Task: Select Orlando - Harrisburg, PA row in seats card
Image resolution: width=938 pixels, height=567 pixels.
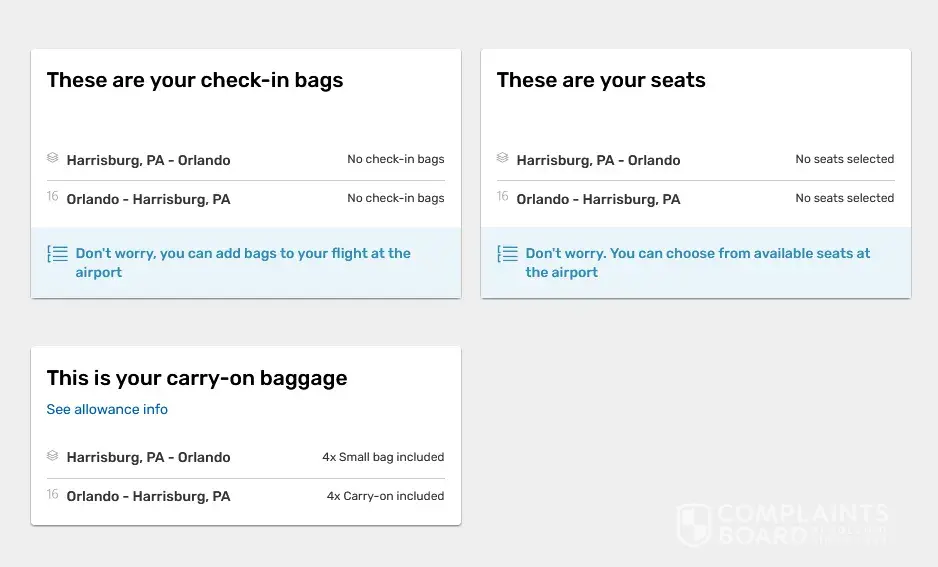Action: pos(598,199)
